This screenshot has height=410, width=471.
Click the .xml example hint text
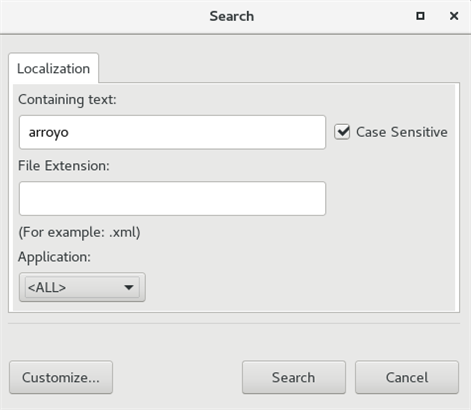point(79,232)
